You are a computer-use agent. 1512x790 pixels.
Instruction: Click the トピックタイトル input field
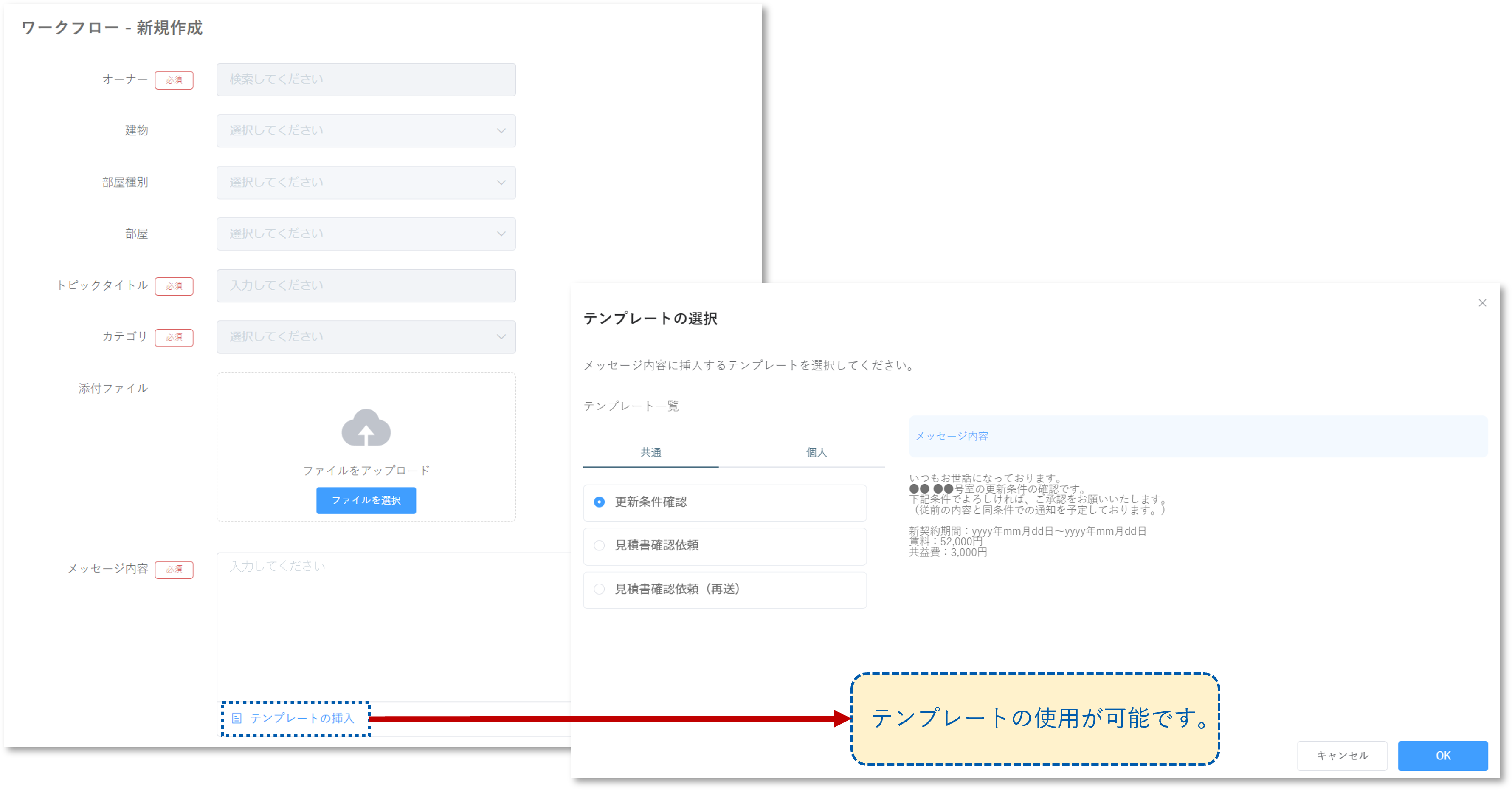pyautogui.click(x=366, y=286)
